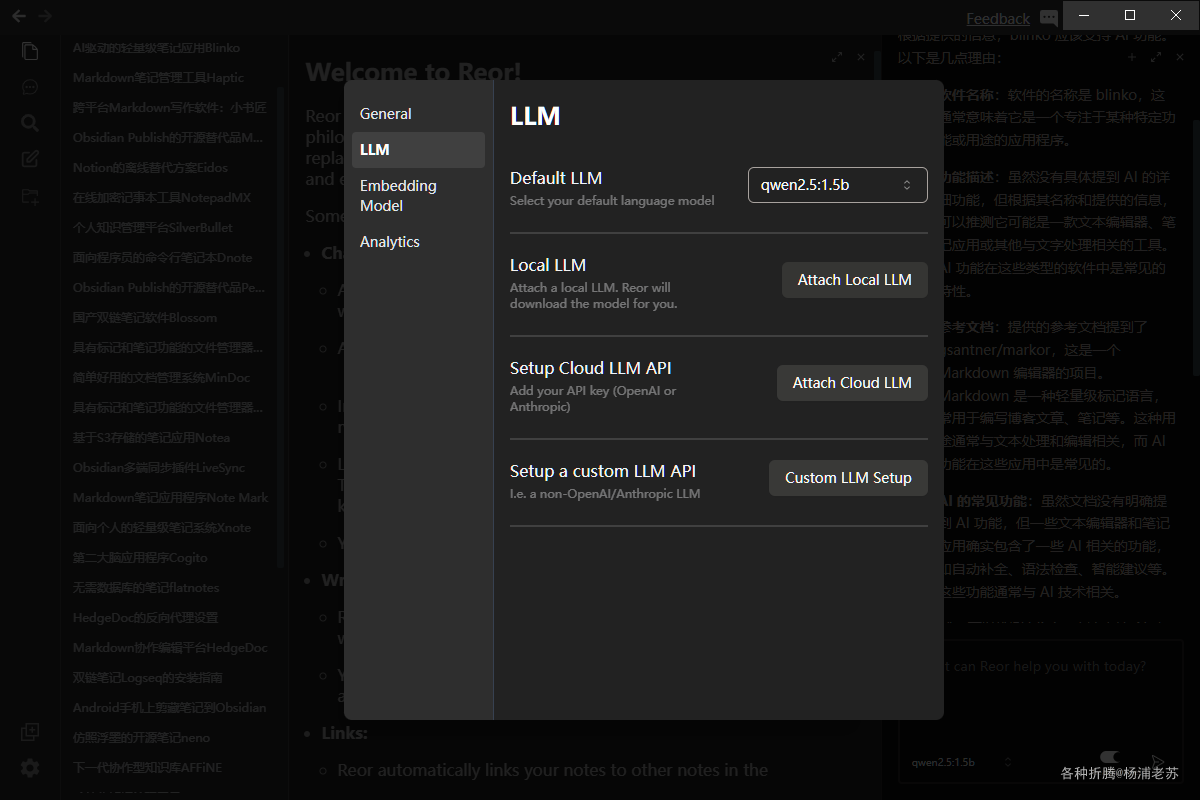
Task: Open the Feedback link in the title bar
Action: pos(998,18)
